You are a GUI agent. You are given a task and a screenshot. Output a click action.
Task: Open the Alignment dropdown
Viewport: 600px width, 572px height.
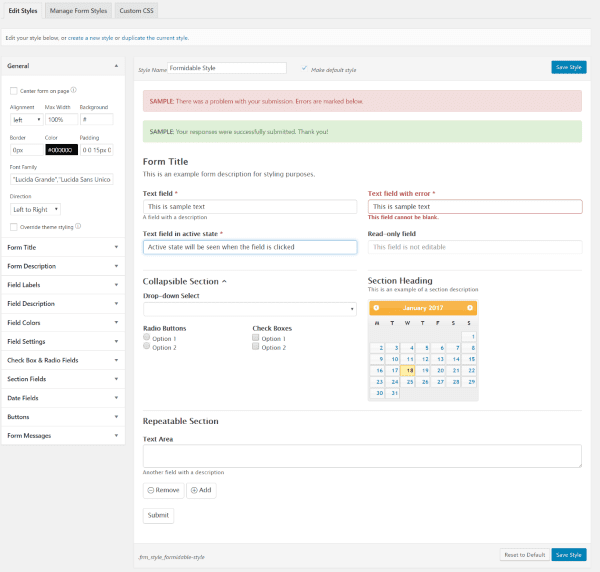pos(25,119)
